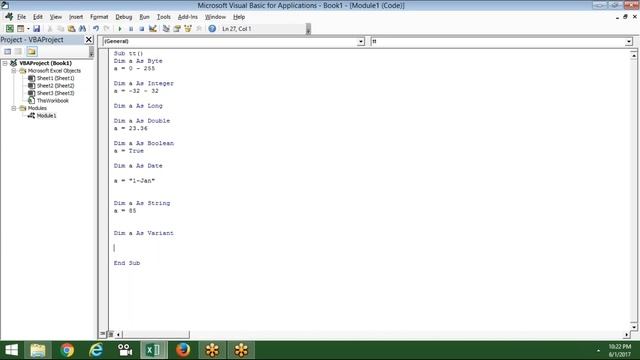Open Visual Basic Help question mark icon
The image size is (640, 360).
pyautogui.click(x=212, y=29)
